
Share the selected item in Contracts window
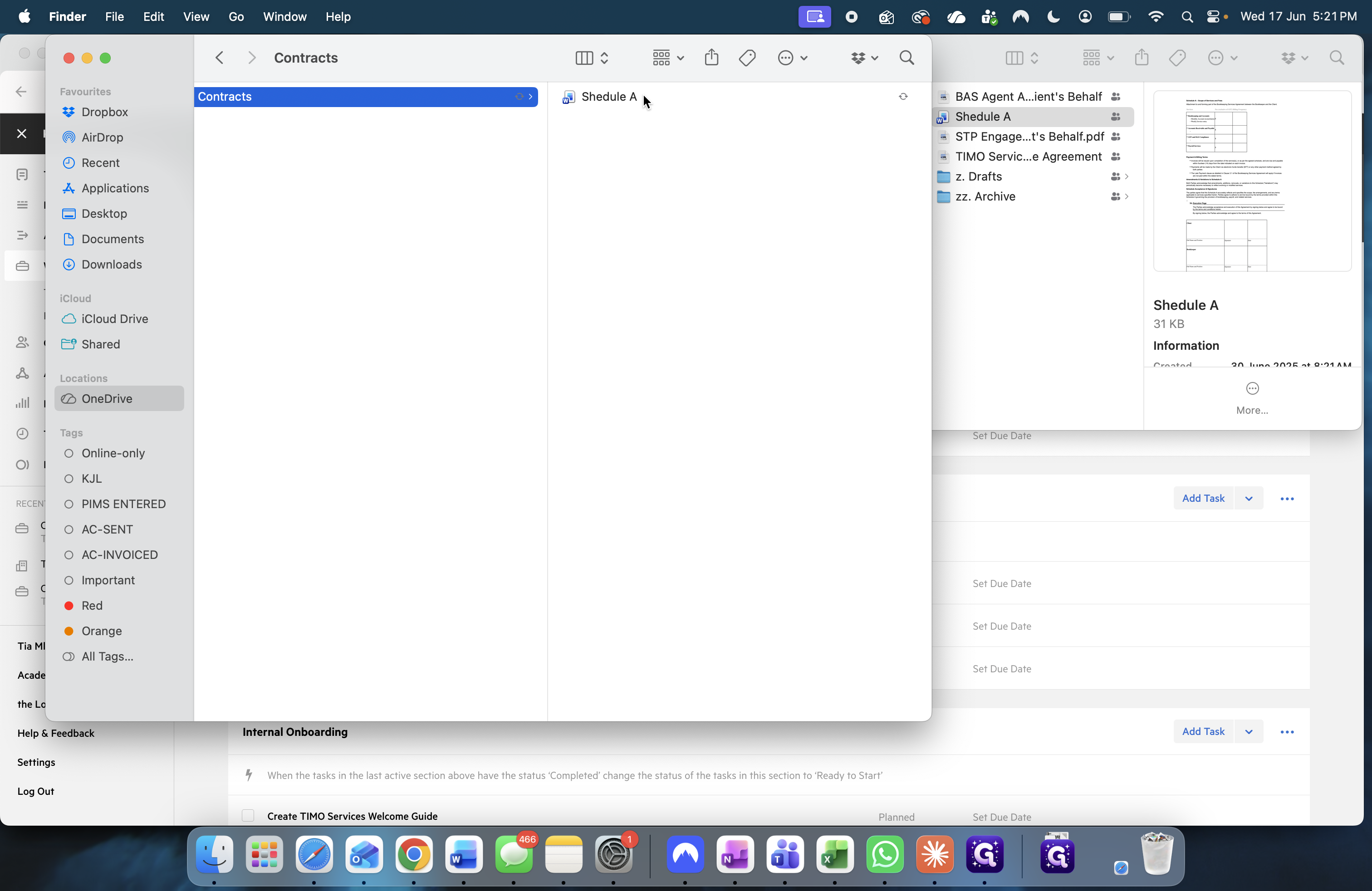click(711, 58)
